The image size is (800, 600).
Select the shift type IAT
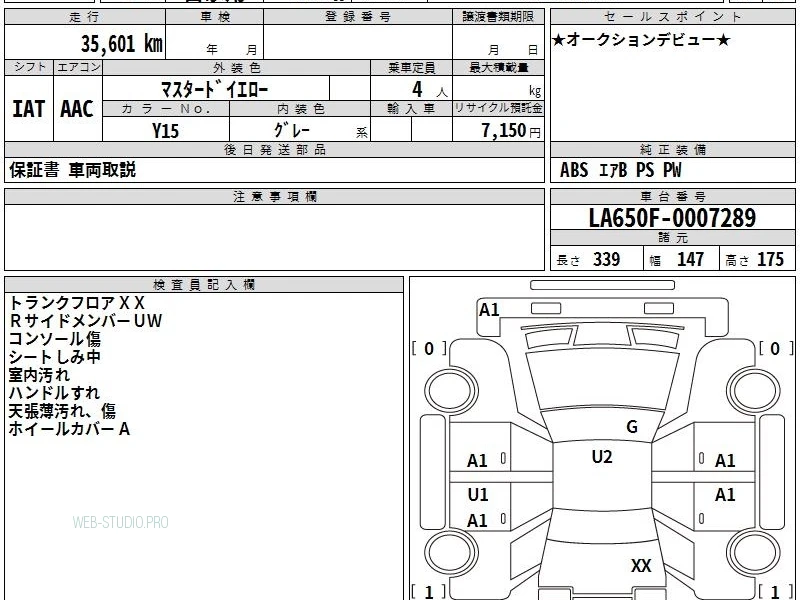coord(29,109)
